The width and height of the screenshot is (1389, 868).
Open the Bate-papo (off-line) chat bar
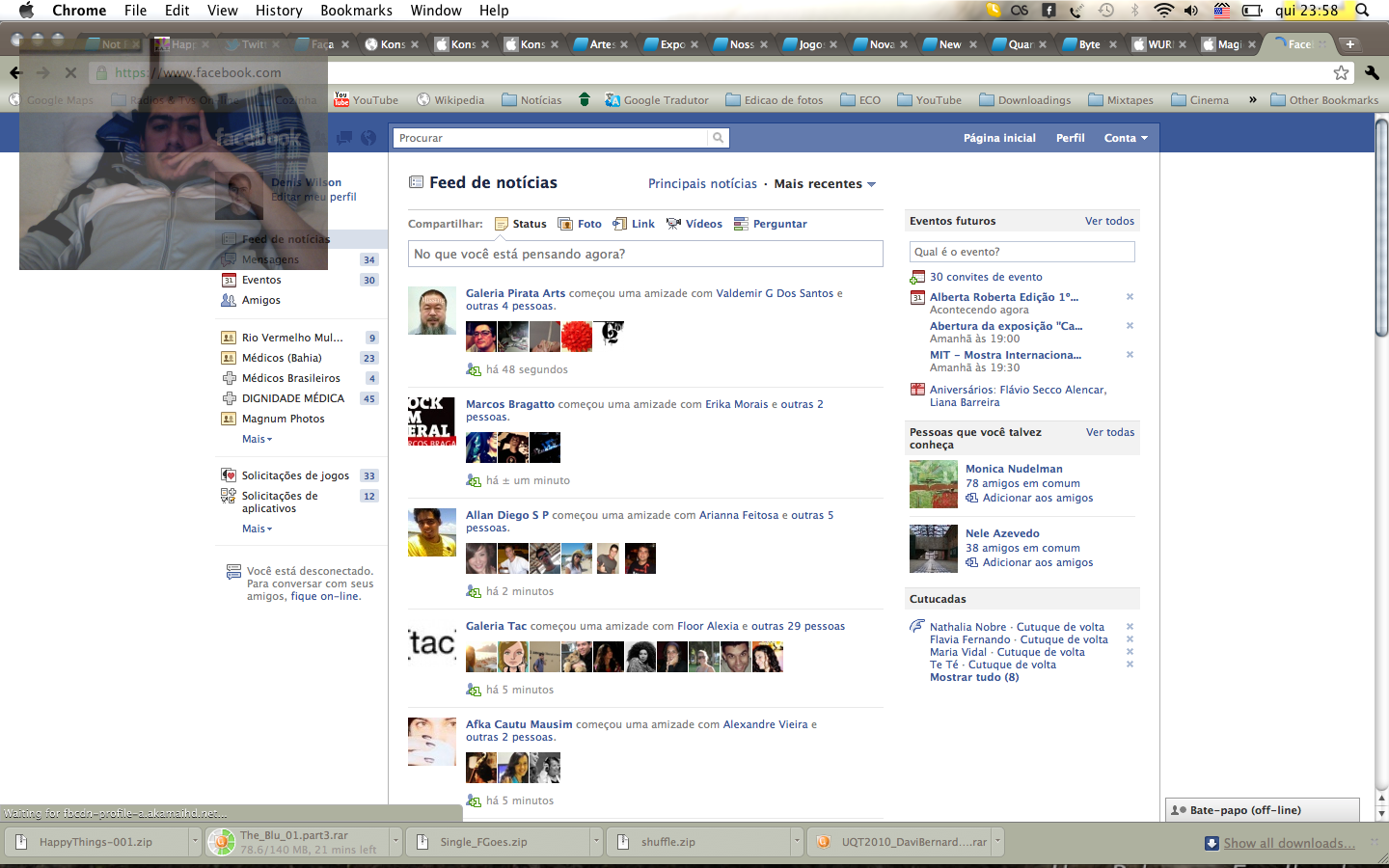pos(1262,810)
